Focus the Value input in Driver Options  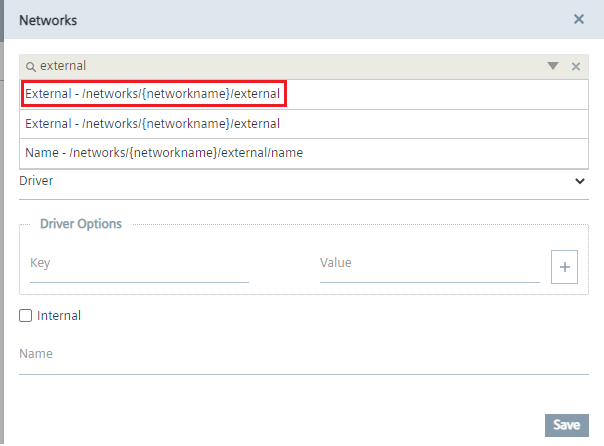pos(429,265)
